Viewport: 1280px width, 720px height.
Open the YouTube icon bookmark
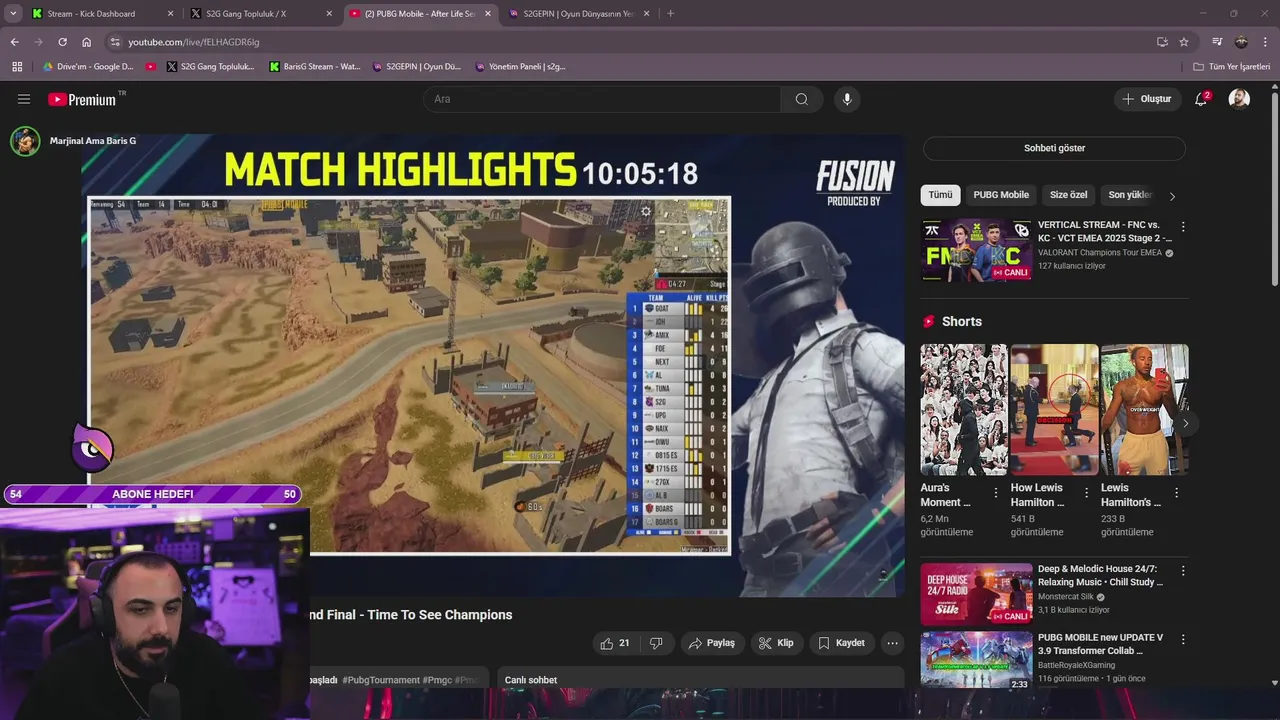pos(151,67)
